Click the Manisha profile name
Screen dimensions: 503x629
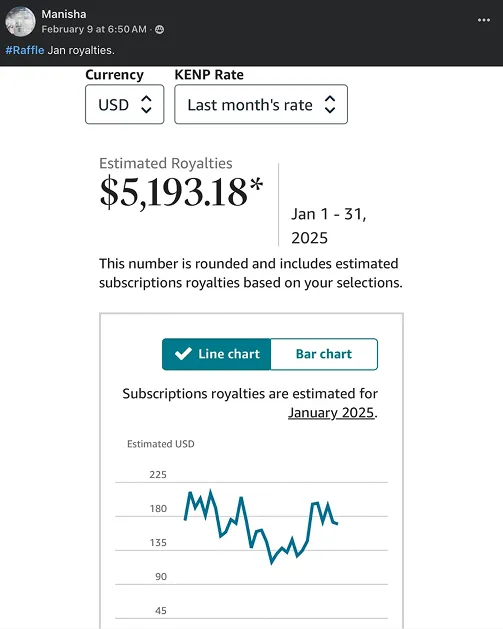coord(64,14)
